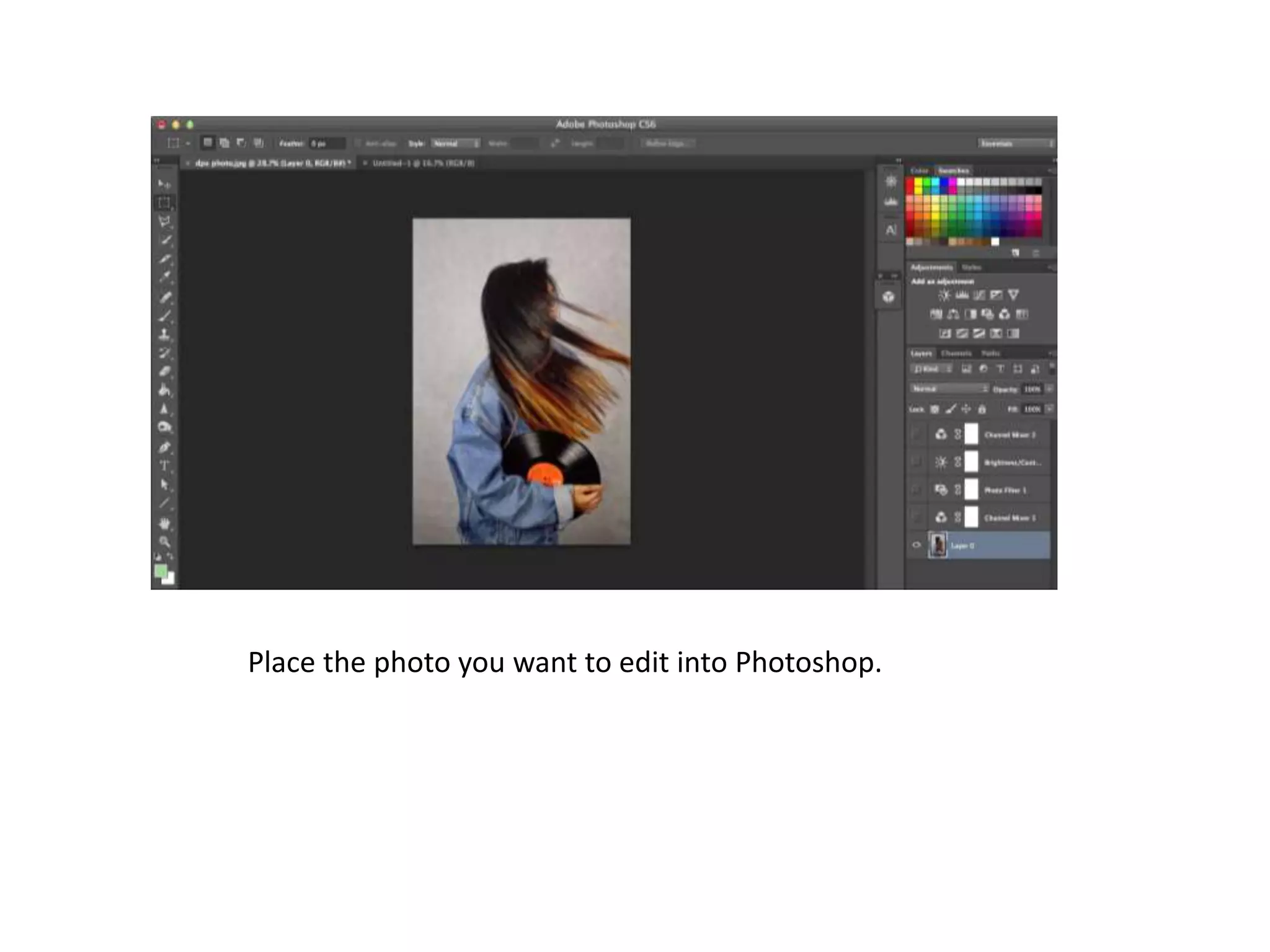Viewport: 1270px width, 952px height.
Task: Show the Channel Mixer 2 layer
Action: (x=917, y=434)
